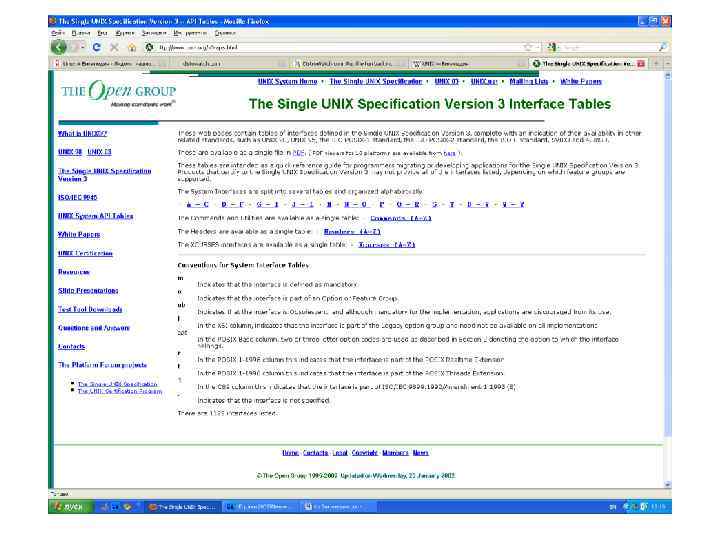Screen dimensions: 720x540
Task: Open the footer Members link
Action: pos(395,453)
